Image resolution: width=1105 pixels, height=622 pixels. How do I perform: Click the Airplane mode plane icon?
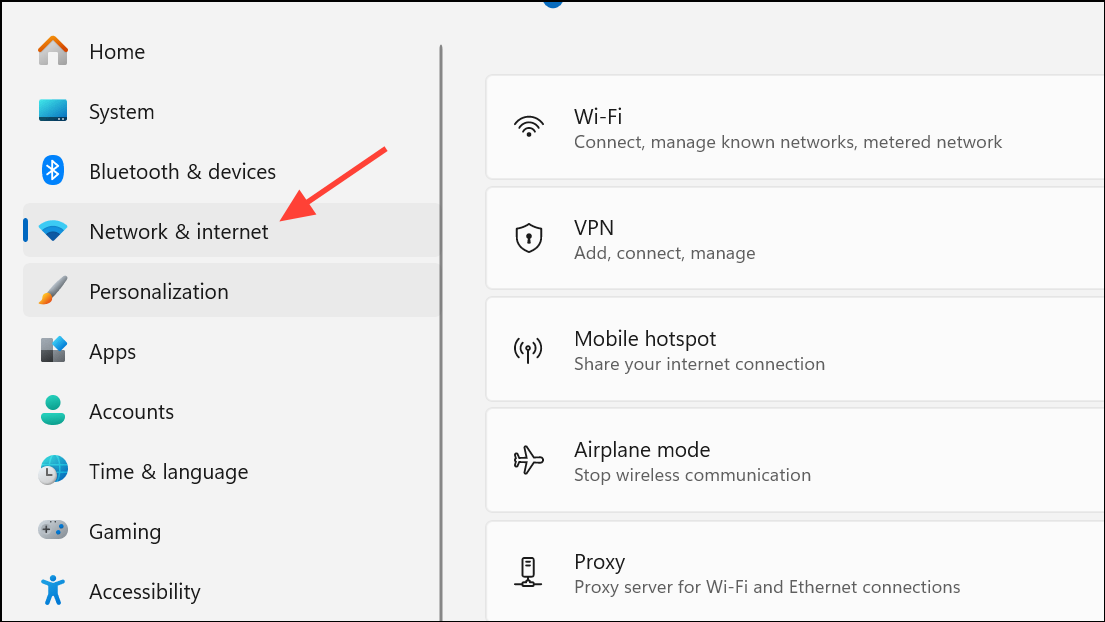(x=529, y=460)
